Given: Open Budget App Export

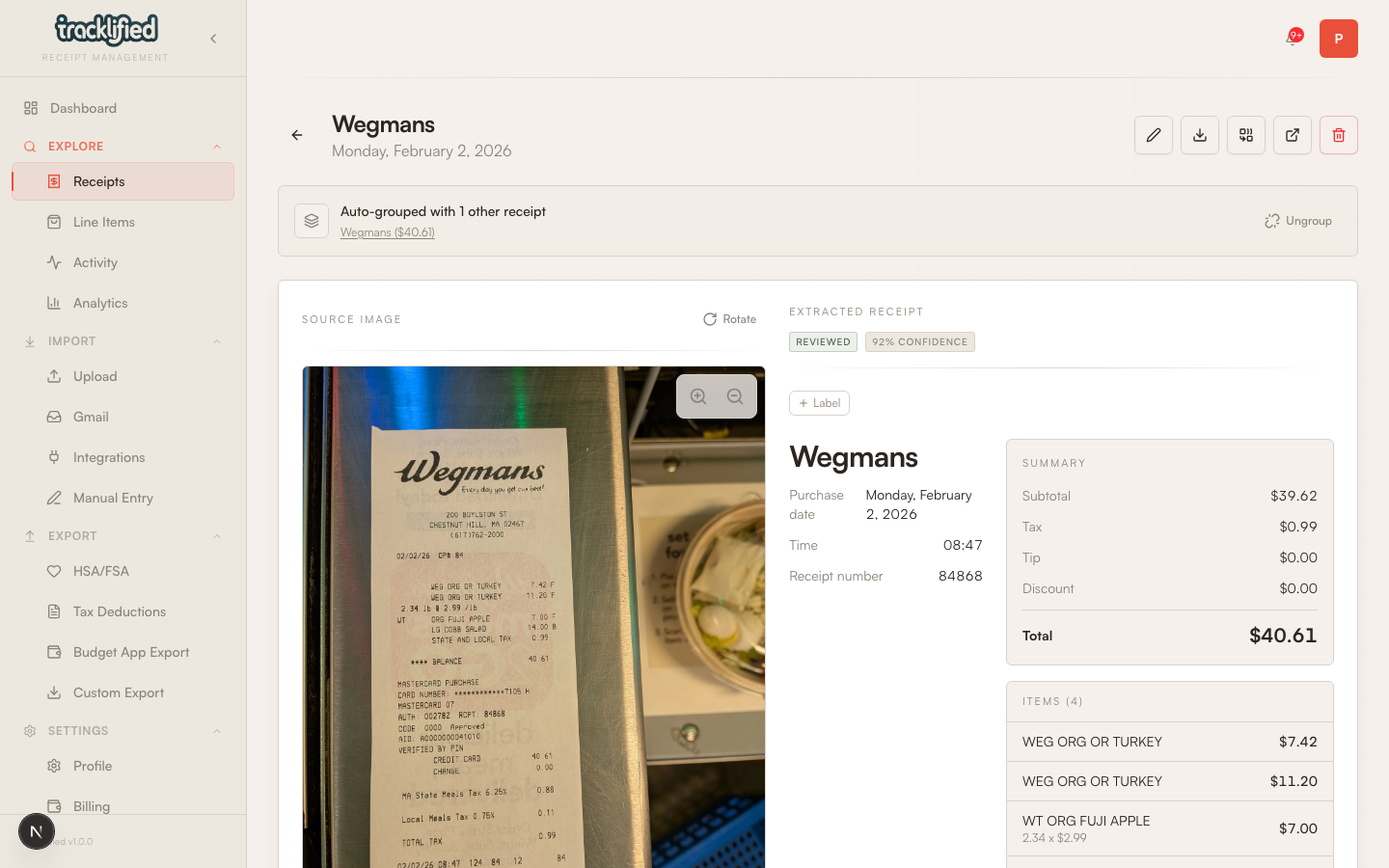Looking at the screenshot, I should tap(123, 652).
